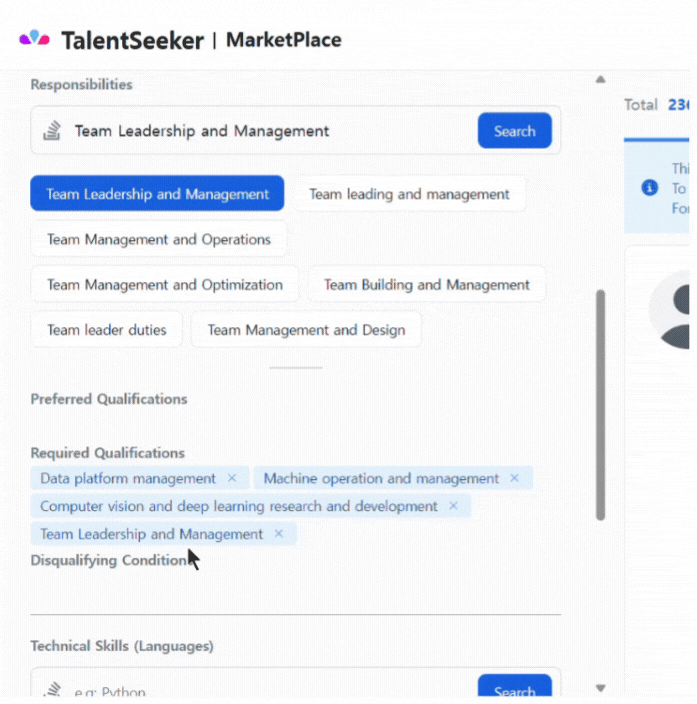Click the Technical Skills (Languages) heading
The height and width of the screenshot is (704, 697).
pyautogui.click(x=122, y=646)
